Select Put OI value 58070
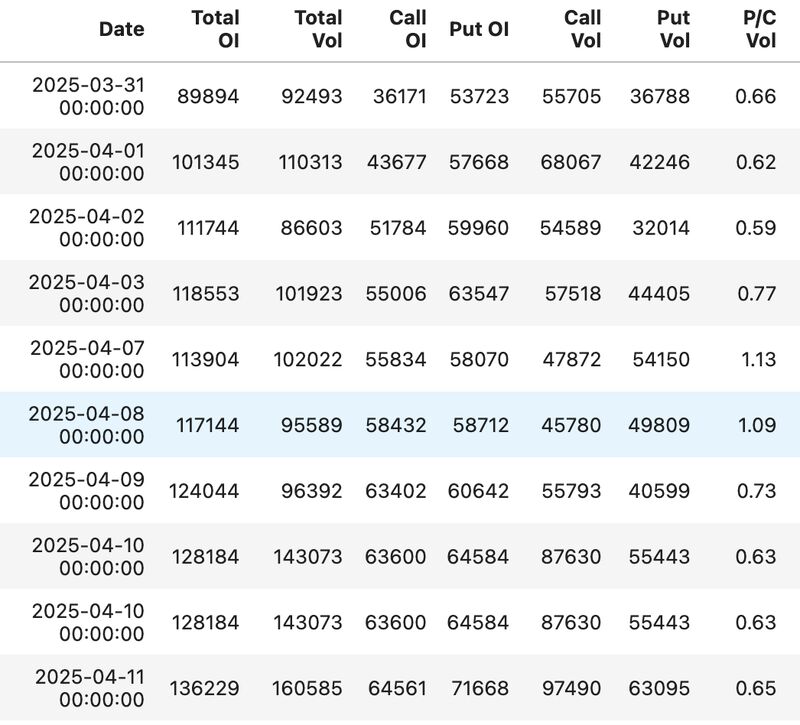This screenshot has width=800, height=725. 479,360
